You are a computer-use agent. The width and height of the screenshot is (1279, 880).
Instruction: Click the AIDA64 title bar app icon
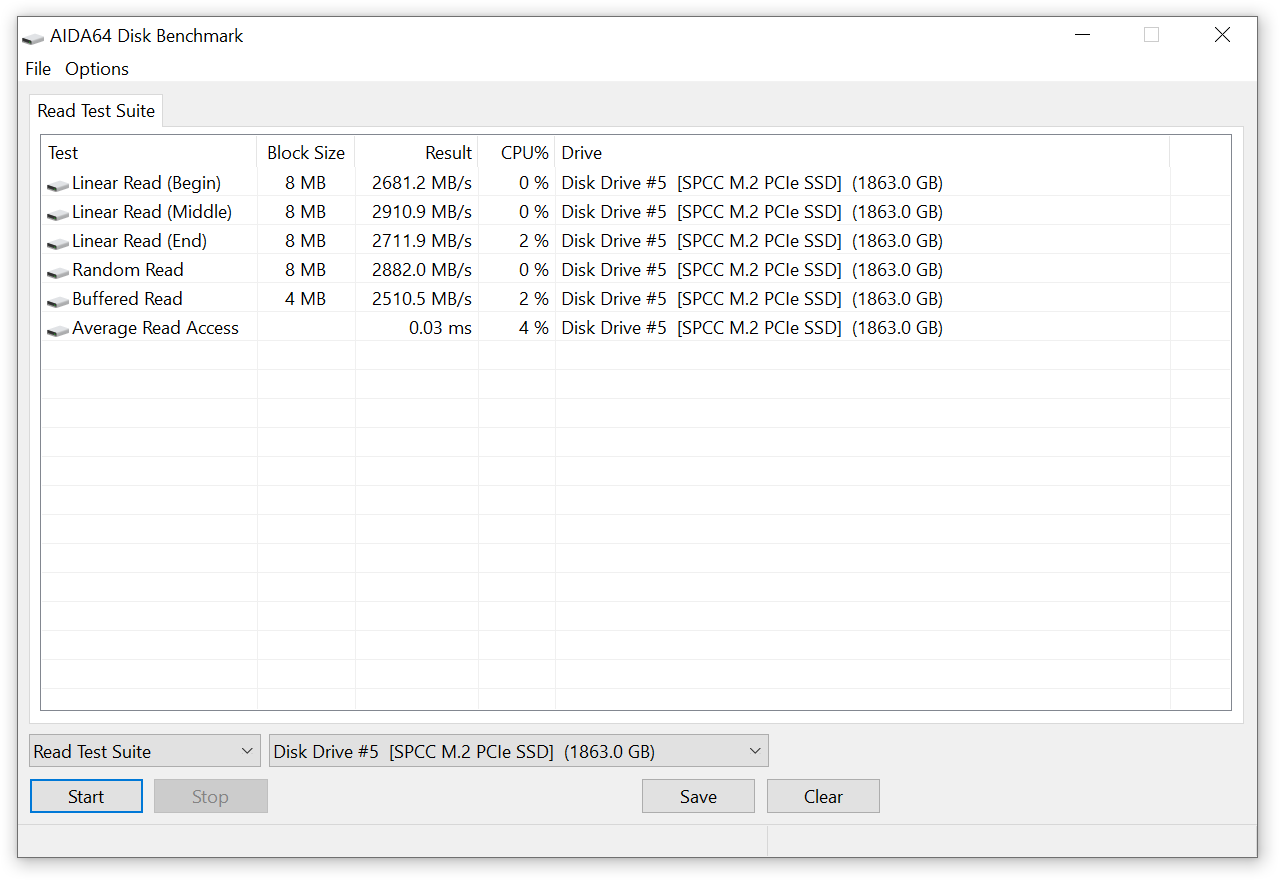pyautogui.click(x=33, y=37)
